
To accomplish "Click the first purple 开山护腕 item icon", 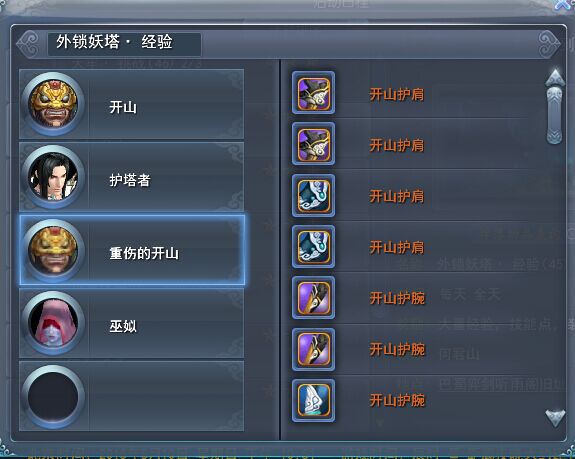I will pos(314,298).
